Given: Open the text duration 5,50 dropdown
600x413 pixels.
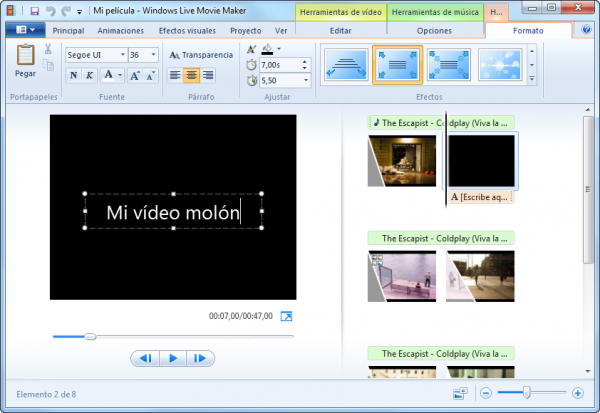Looking at the screenshot, I should tap(306, 80).
